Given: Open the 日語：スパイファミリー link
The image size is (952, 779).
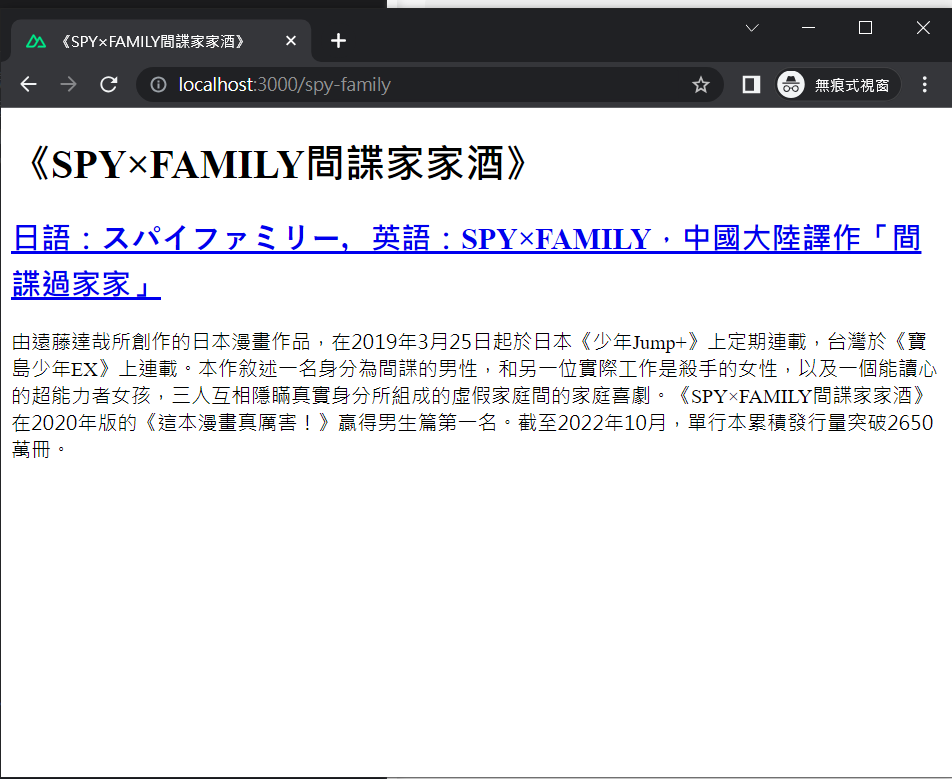Looking at the screenshot, I should pyautogui.click(x=466, y=261).
